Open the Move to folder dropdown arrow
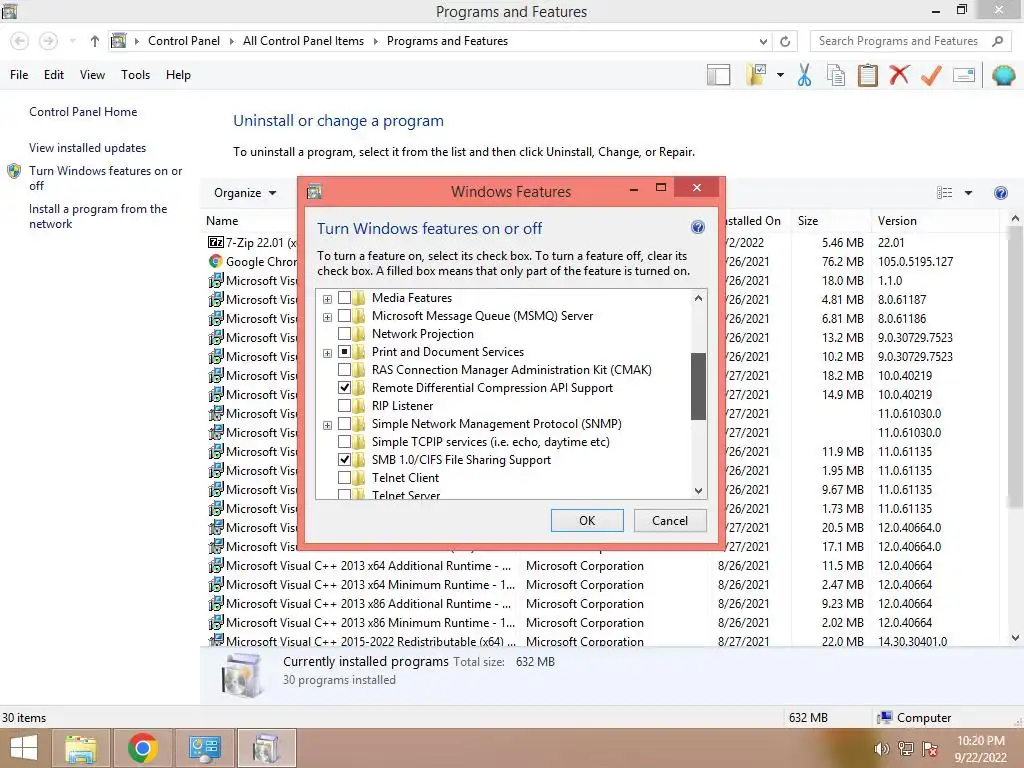This screenshot has height=768, width=1024. pyautogui.click(x=780, y=75)
